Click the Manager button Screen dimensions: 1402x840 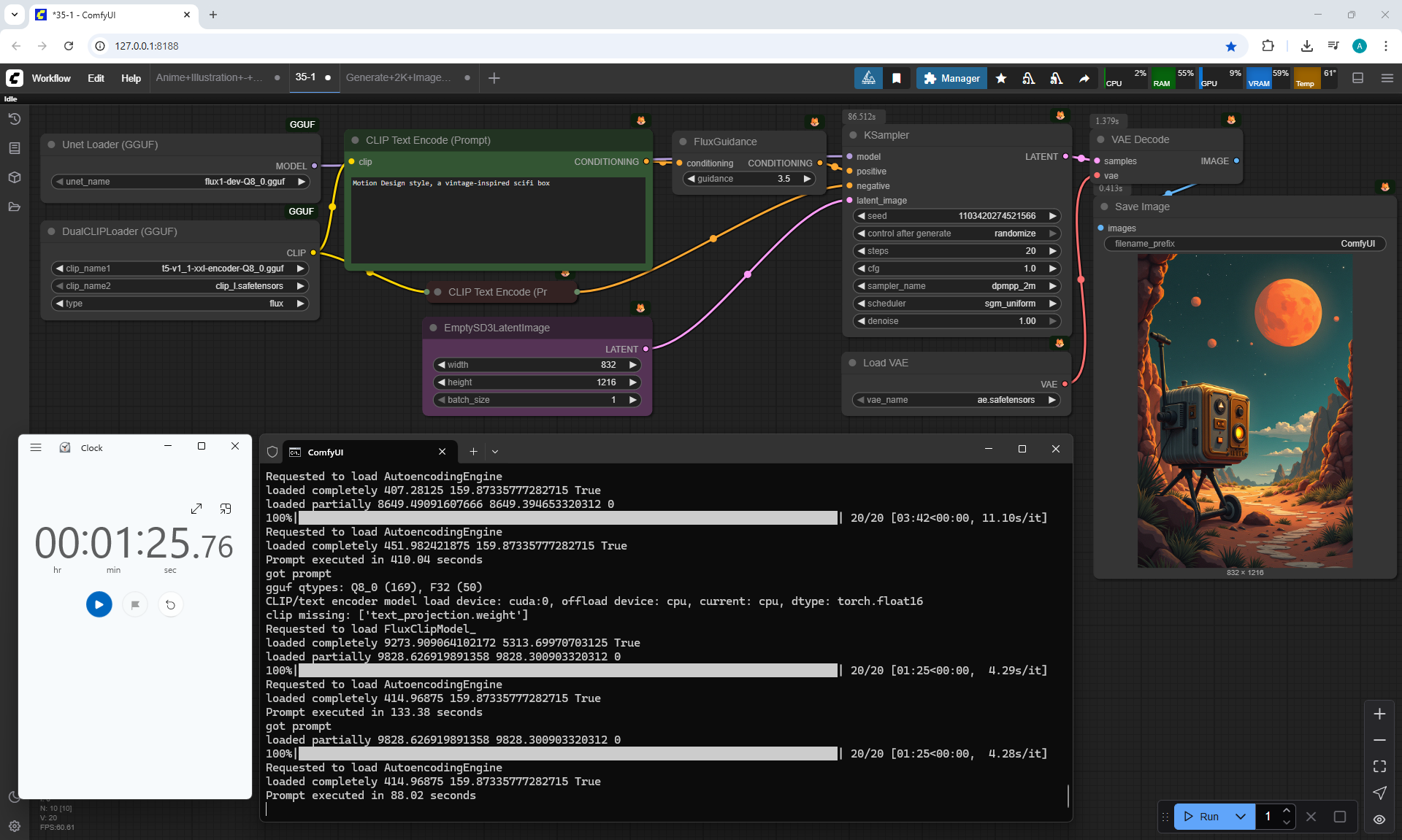click(951, 78)
